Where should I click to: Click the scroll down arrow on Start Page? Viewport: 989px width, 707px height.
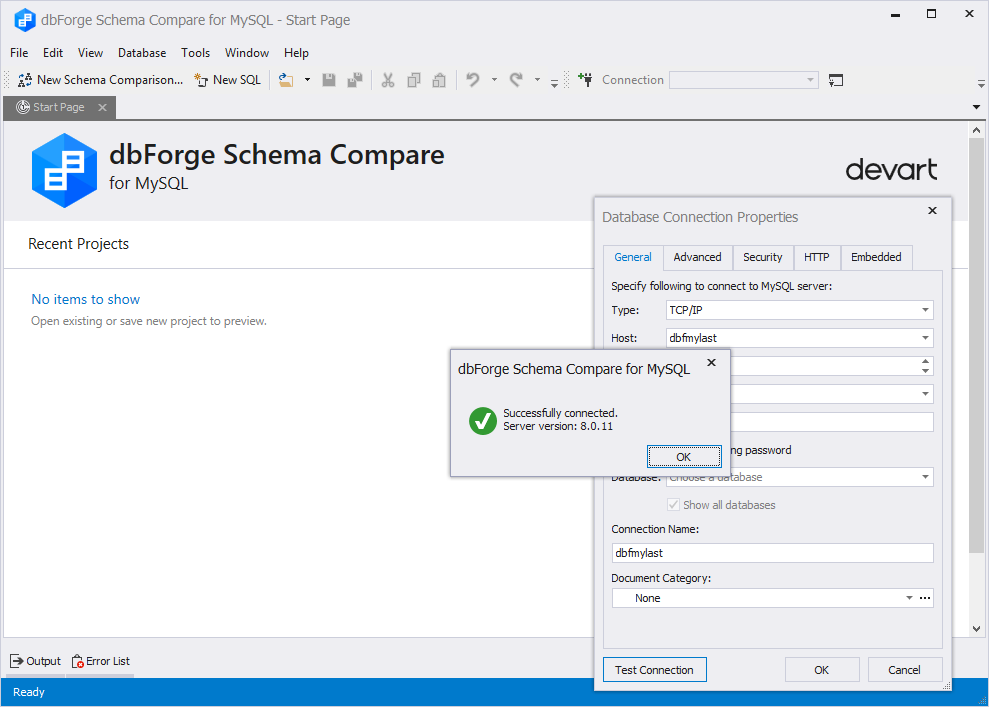pos(976,629)
